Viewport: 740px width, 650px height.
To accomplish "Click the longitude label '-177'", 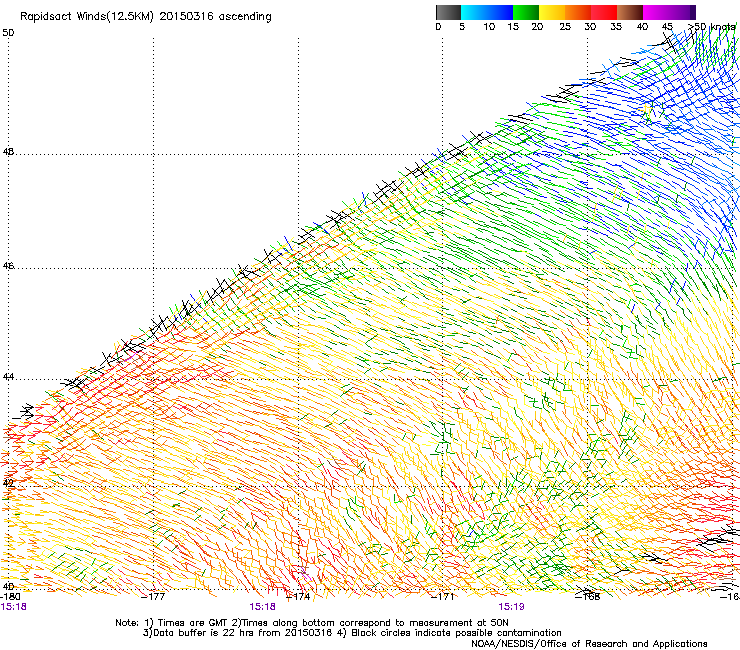I will click(154, 597).
